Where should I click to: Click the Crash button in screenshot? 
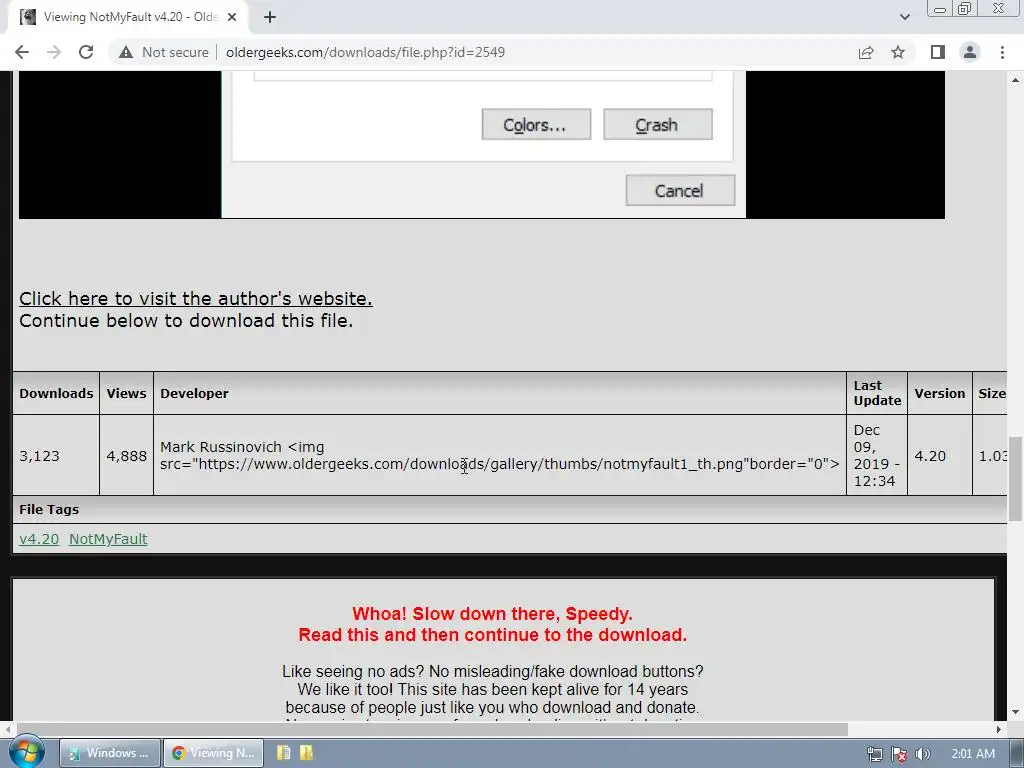coord(658,124)
